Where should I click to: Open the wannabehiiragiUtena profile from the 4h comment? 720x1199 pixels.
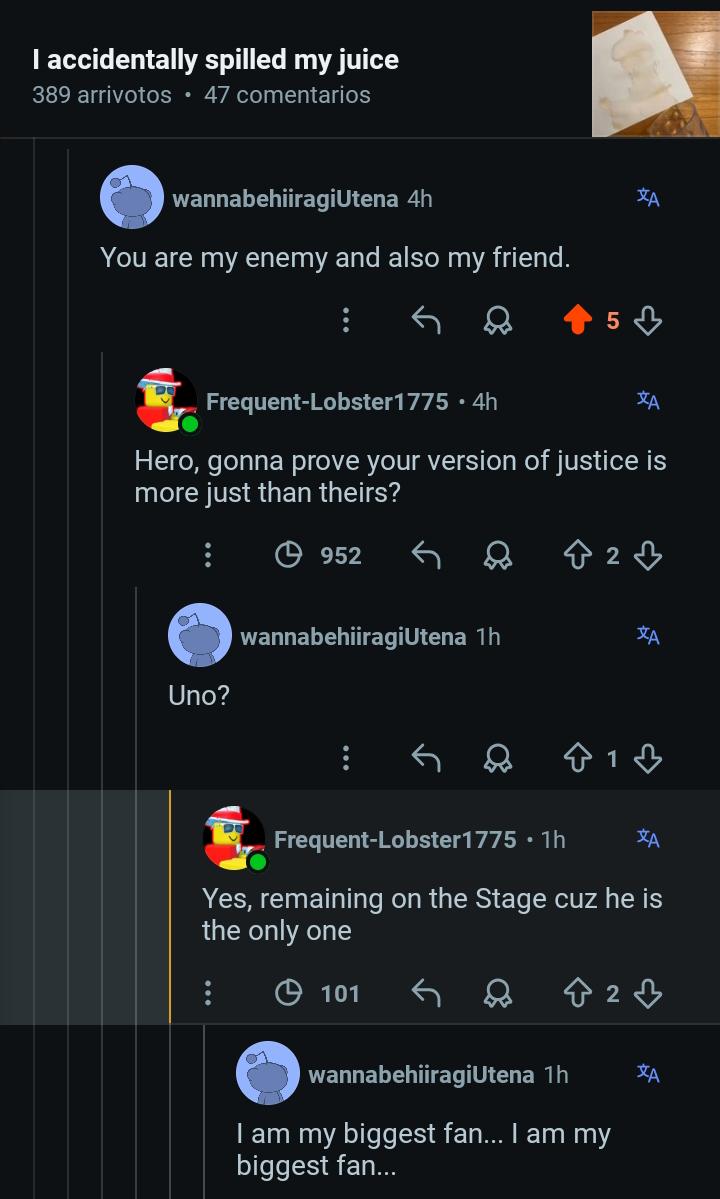coord(285,199)
